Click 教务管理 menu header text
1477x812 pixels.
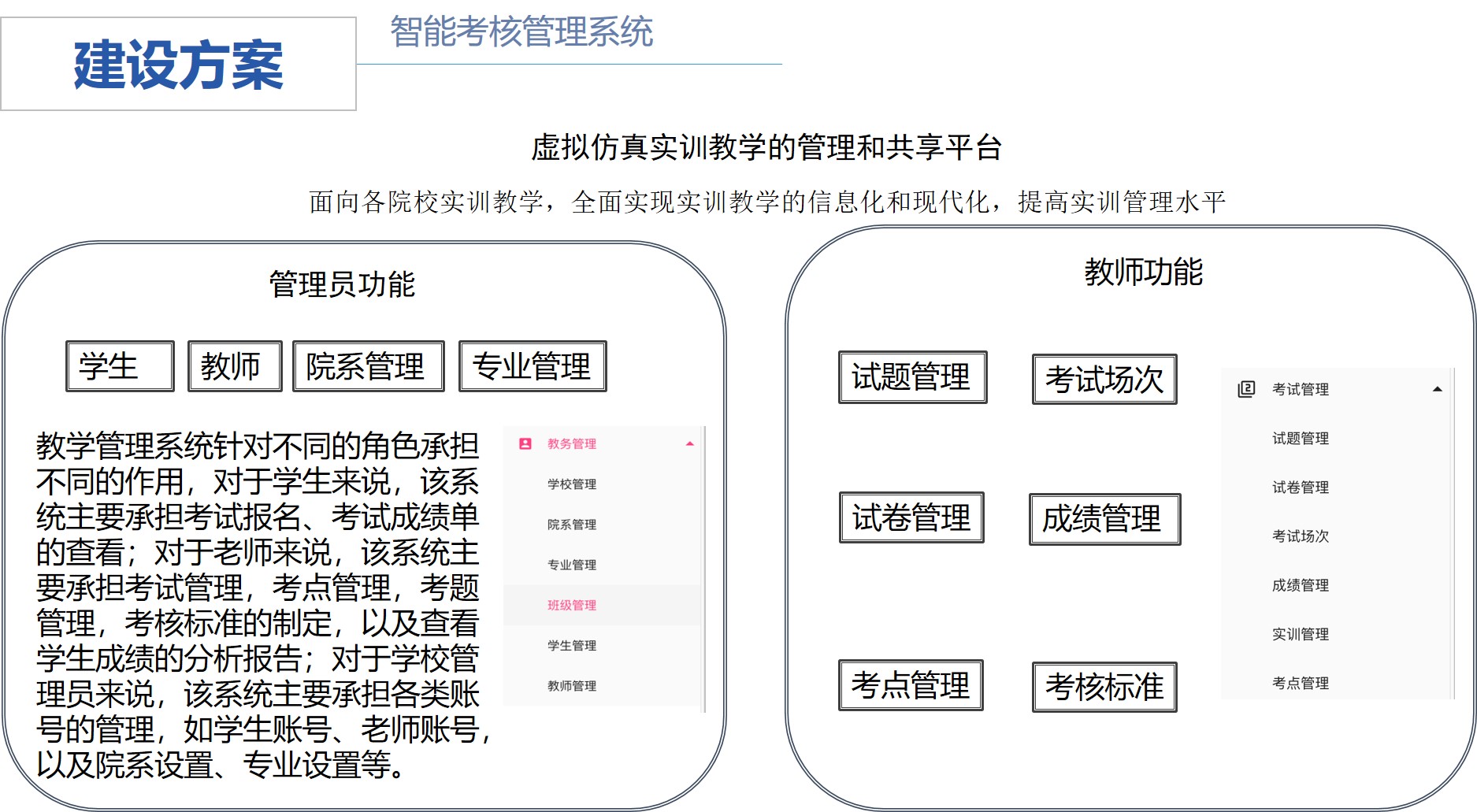[572, 443]
